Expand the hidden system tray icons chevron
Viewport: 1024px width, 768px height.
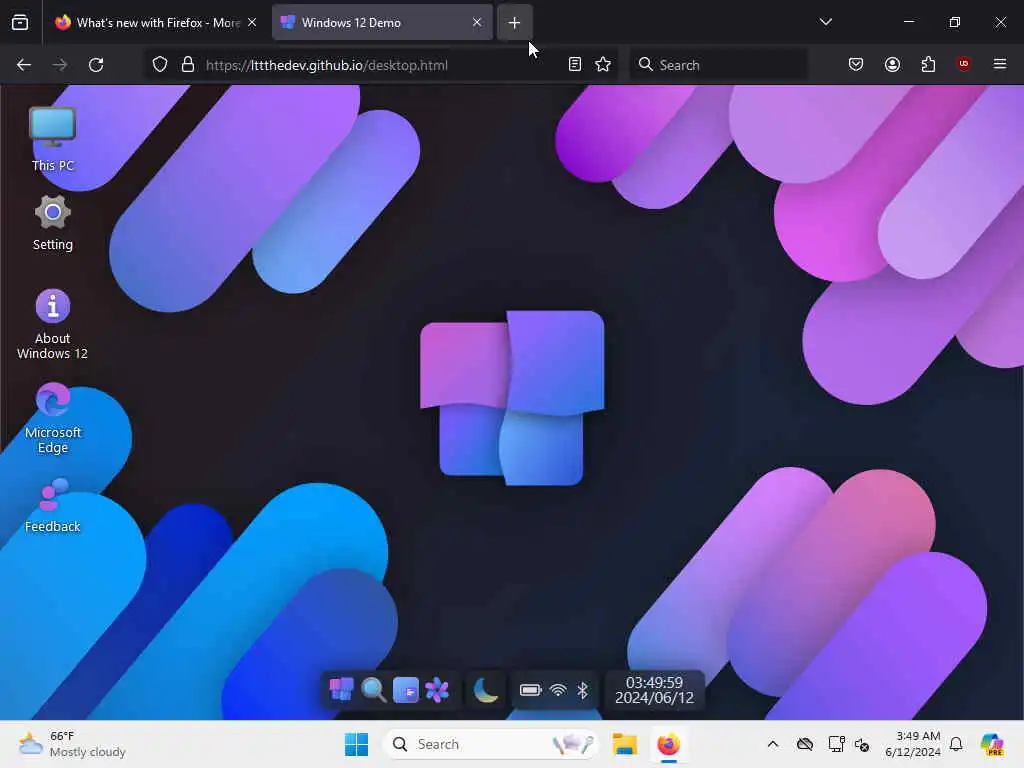[x=773, y=744]
